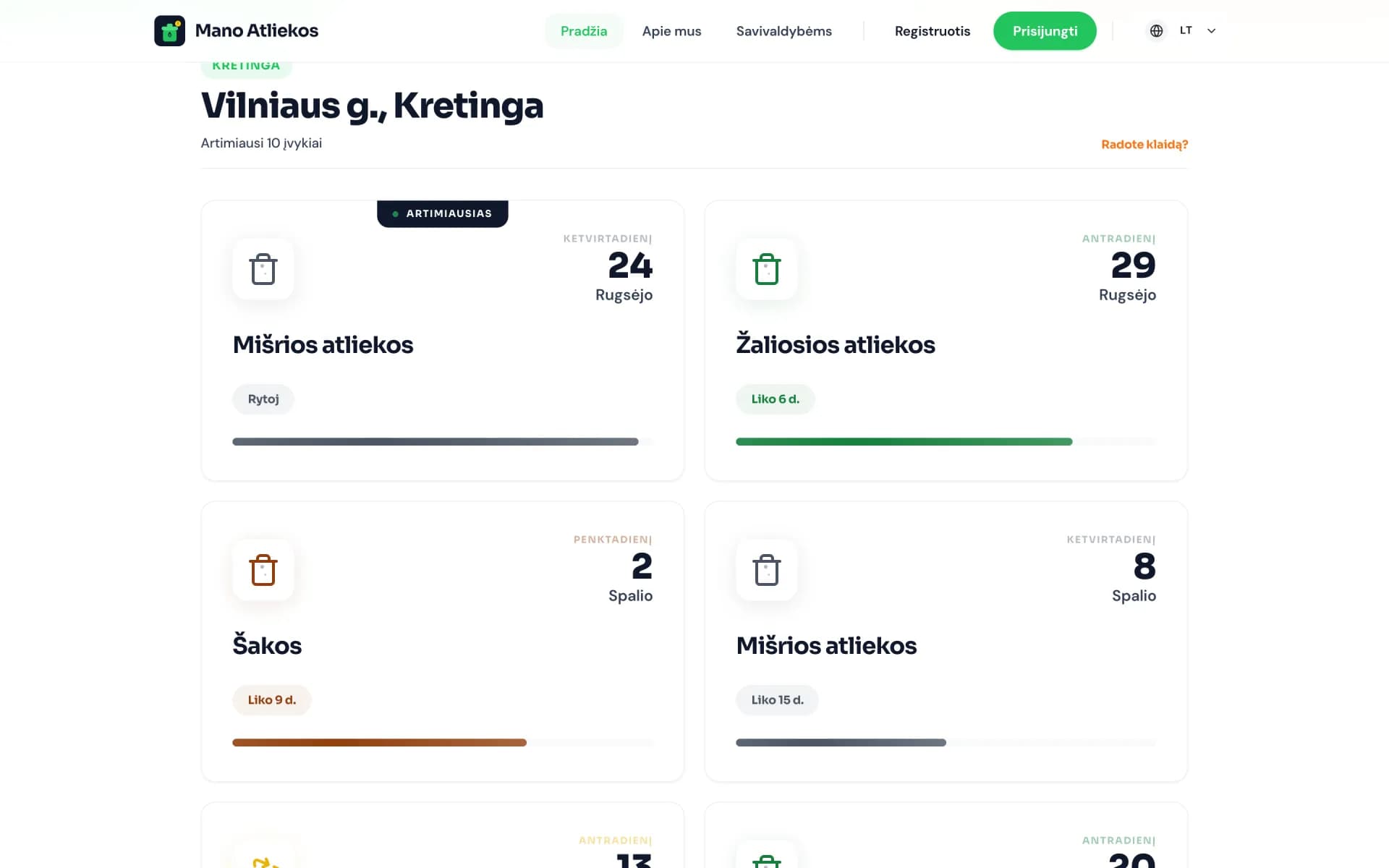1389x868 pixels.
Task: Click the Prisijungti button
Action: click(x=1045, y=31)
